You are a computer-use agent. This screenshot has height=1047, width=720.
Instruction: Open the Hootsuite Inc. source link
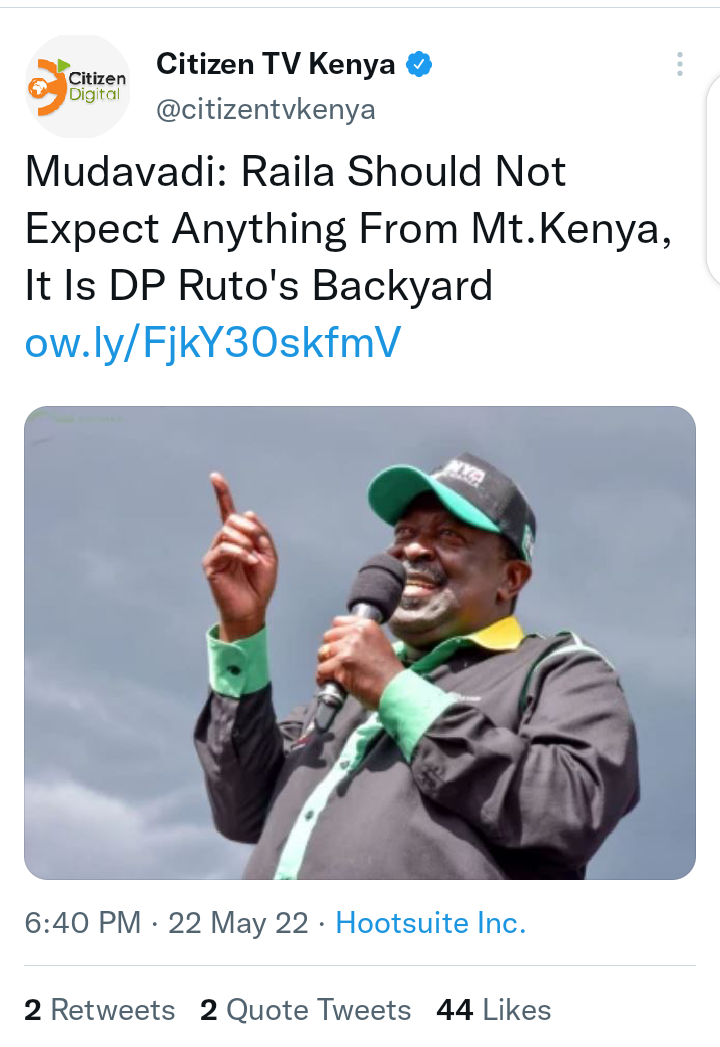pos(431,923)
